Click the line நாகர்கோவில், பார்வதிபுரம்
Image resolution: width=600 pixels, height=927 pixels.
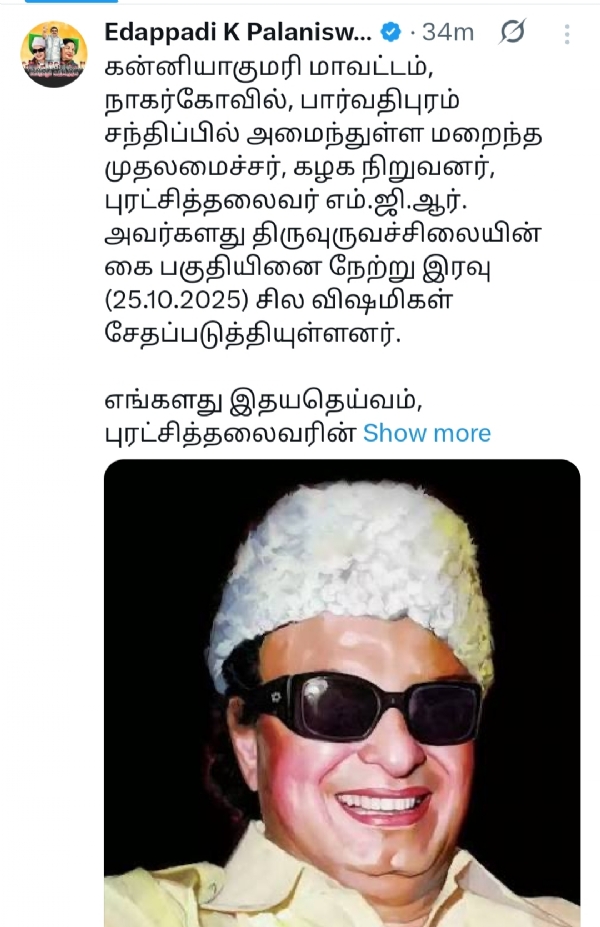click(282, 101)
